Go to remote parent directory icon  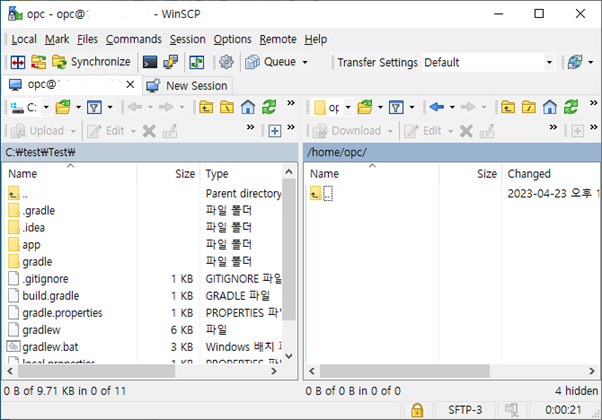click(508, 107)
